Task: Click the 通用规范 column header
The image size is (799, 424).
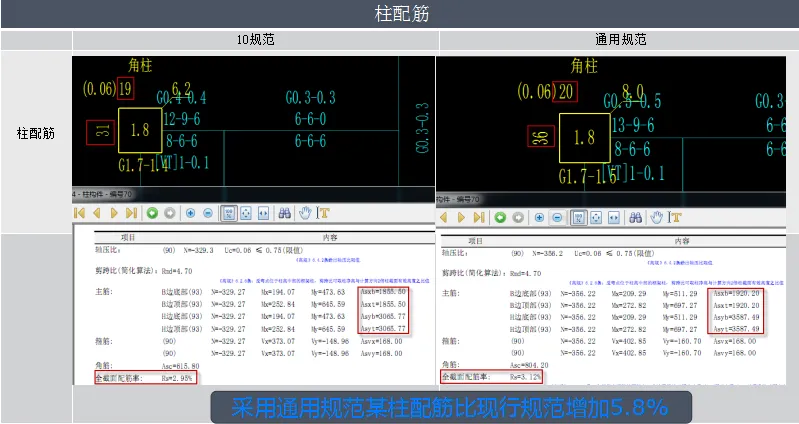Action: pyautogui.click(x=620, y=39)
